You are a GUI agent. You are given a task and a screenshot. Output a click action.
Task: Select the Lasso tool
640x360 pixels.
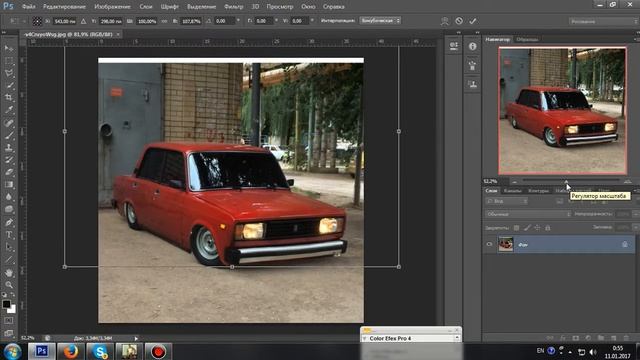point(9,73)
